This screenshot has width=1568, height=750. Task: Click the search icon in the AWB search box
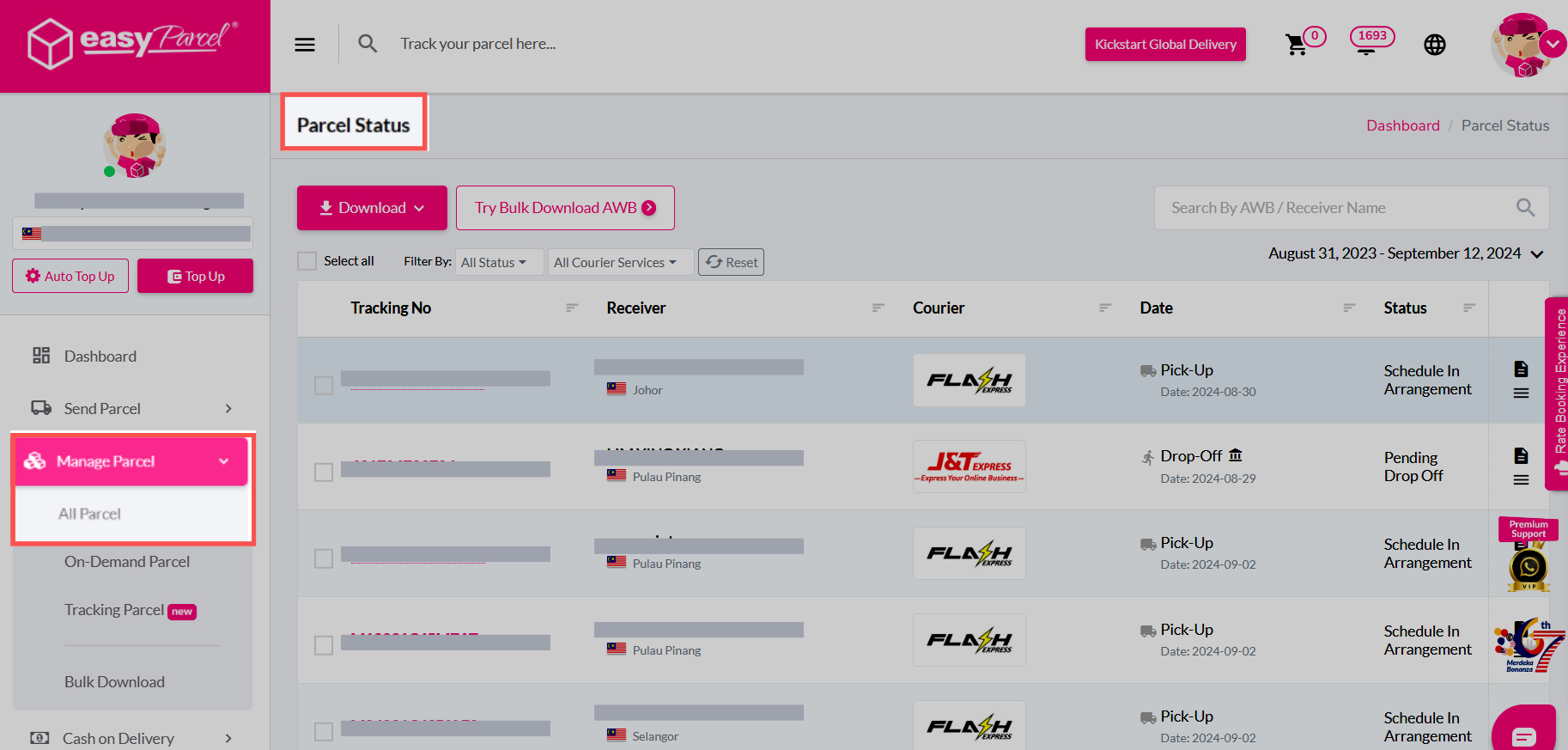(x=1525, y=208)
